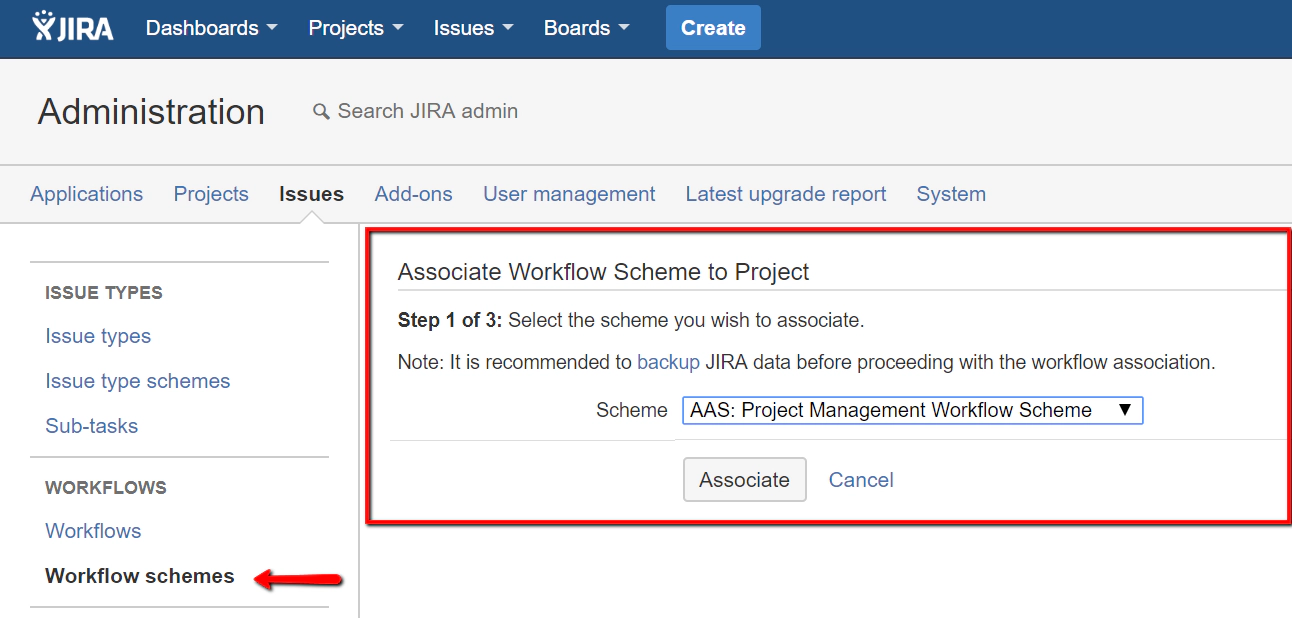1292x618 pixels.
Task: Switch to the System admin tab
Action: click(x=950, y=194)
